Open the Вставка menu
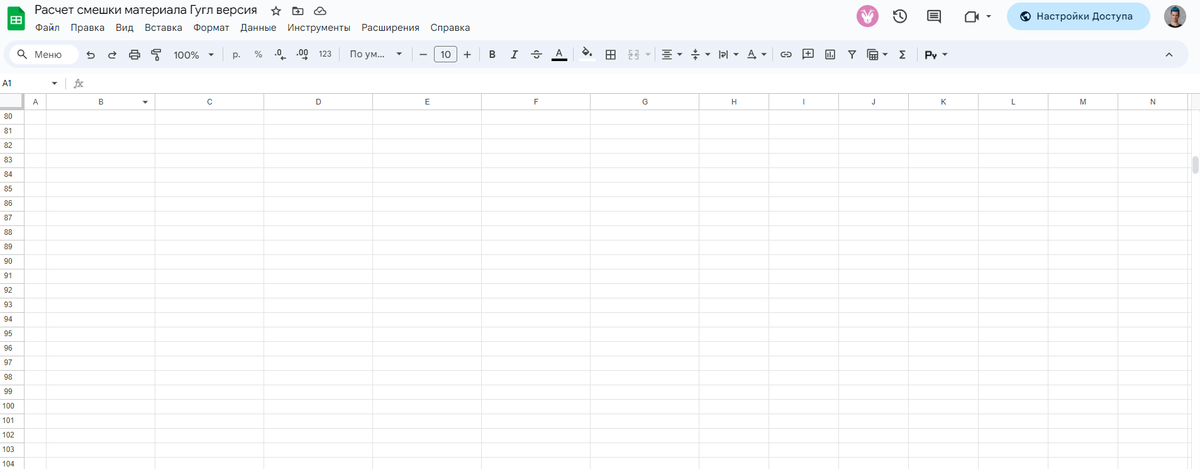The width and height of the screenshot is (1200, 469). tap(163, 28)
